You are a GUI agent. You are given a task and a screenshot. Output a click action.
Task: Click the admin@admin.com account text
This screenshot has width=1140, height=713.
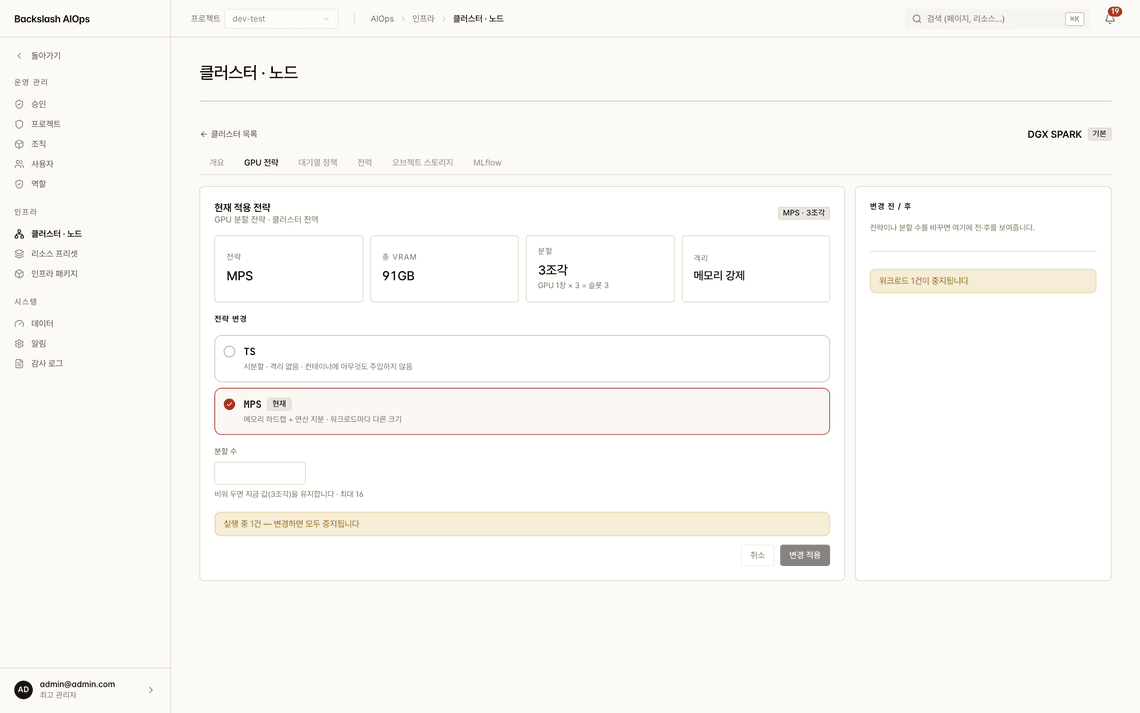pyautogui.click(x=77, y=684)
